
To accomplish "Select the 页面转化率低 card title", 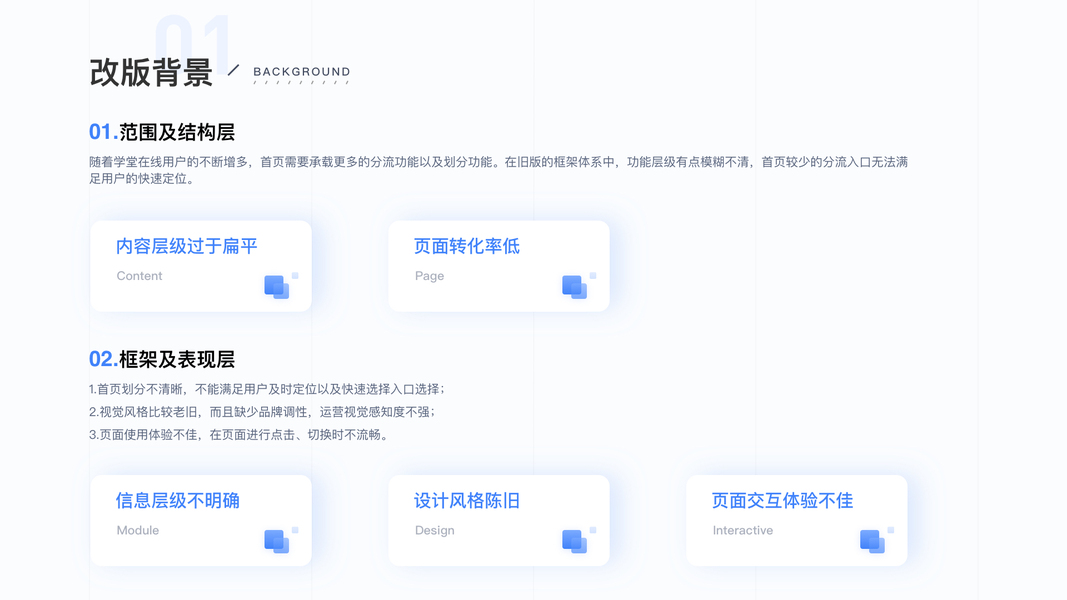I will click(x=467, y=246).
